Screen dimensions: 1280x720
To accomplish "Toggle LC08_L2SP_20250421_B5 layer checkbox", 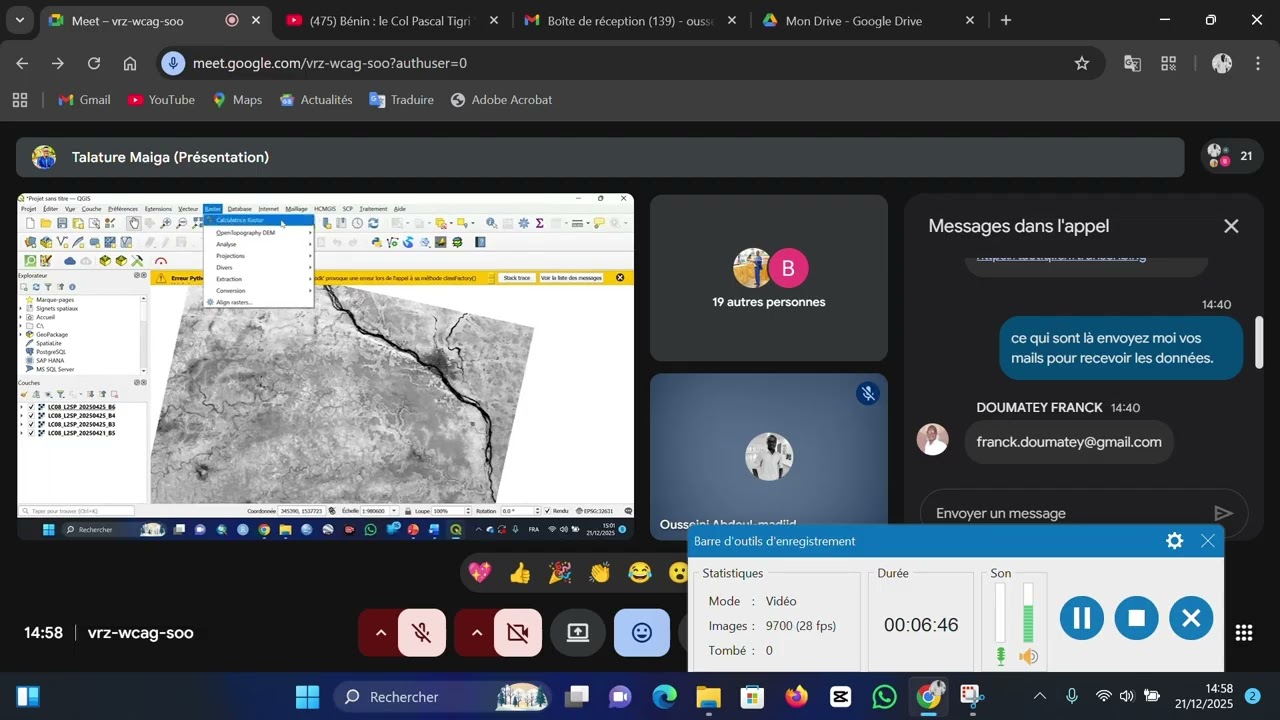I will click(31, 433).
